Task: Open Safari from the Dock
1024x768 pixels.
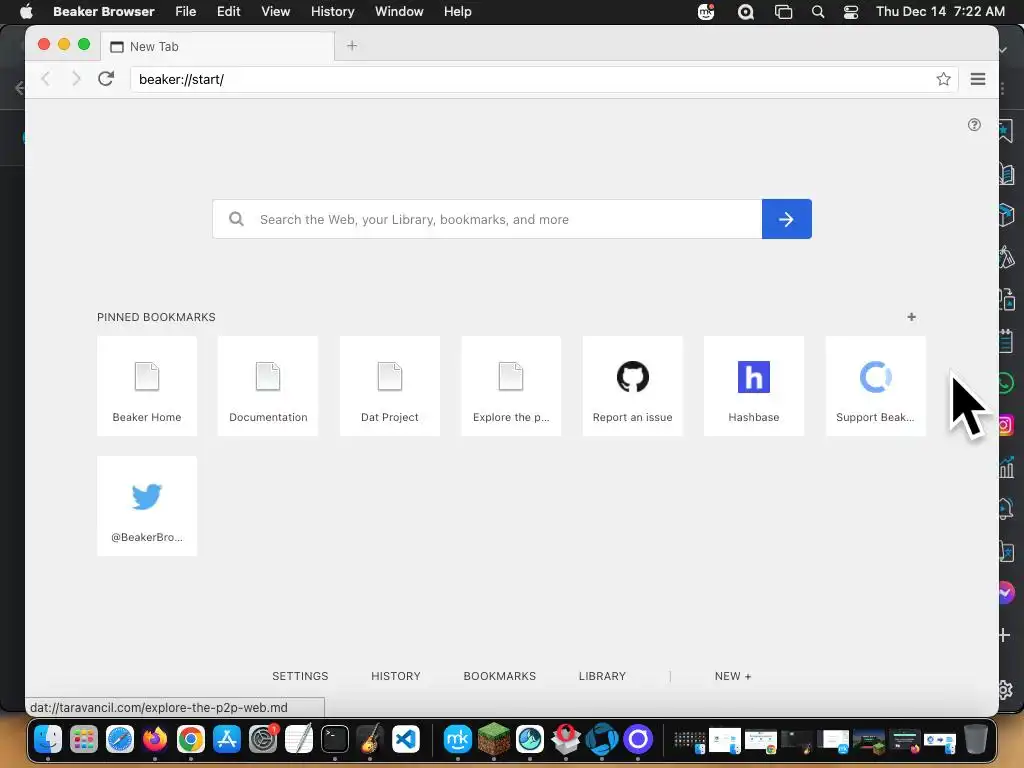Action: (x=120, y=739)
